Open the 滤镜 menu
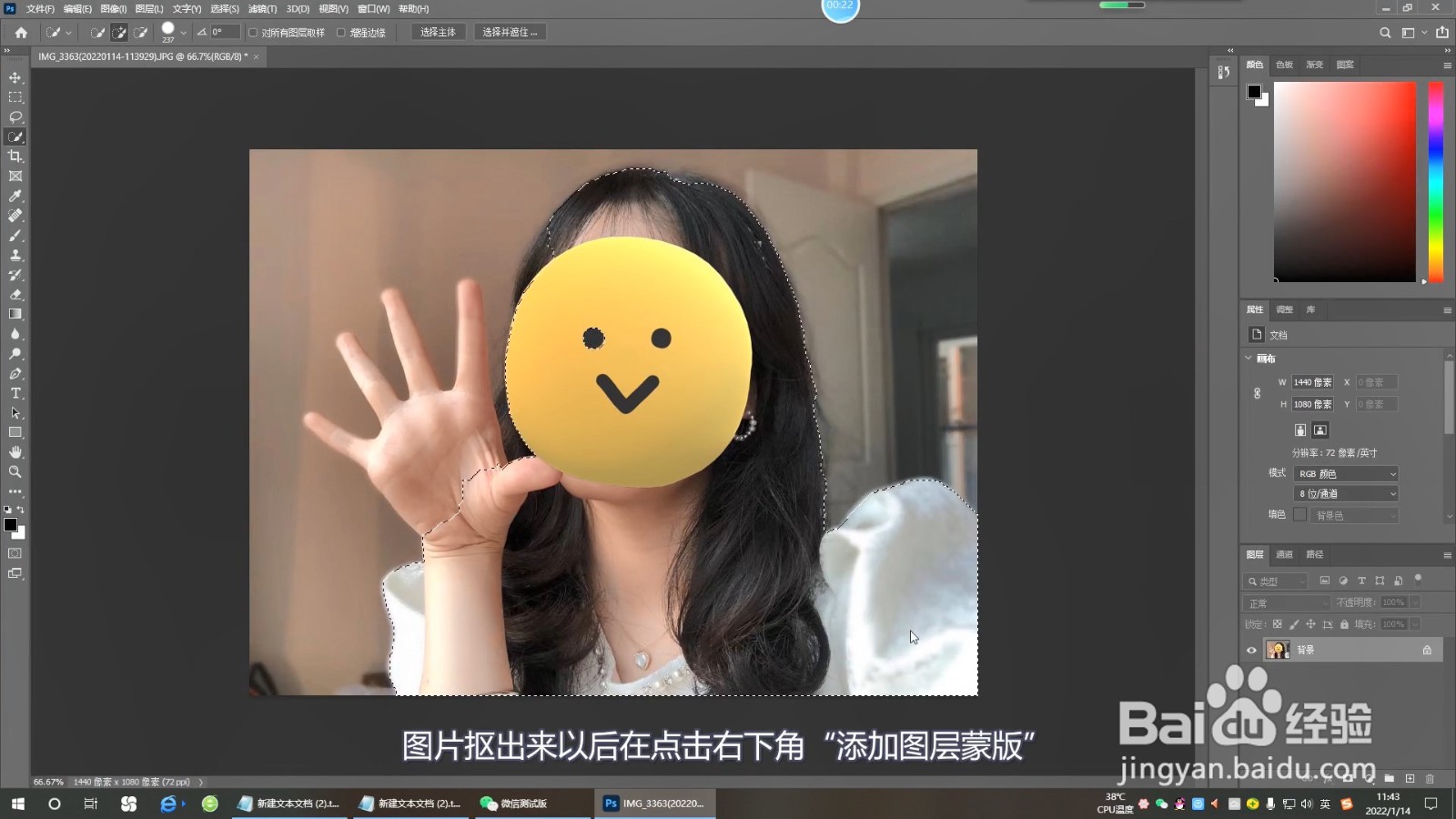1456x819 pixels. [x=264, y=8]
